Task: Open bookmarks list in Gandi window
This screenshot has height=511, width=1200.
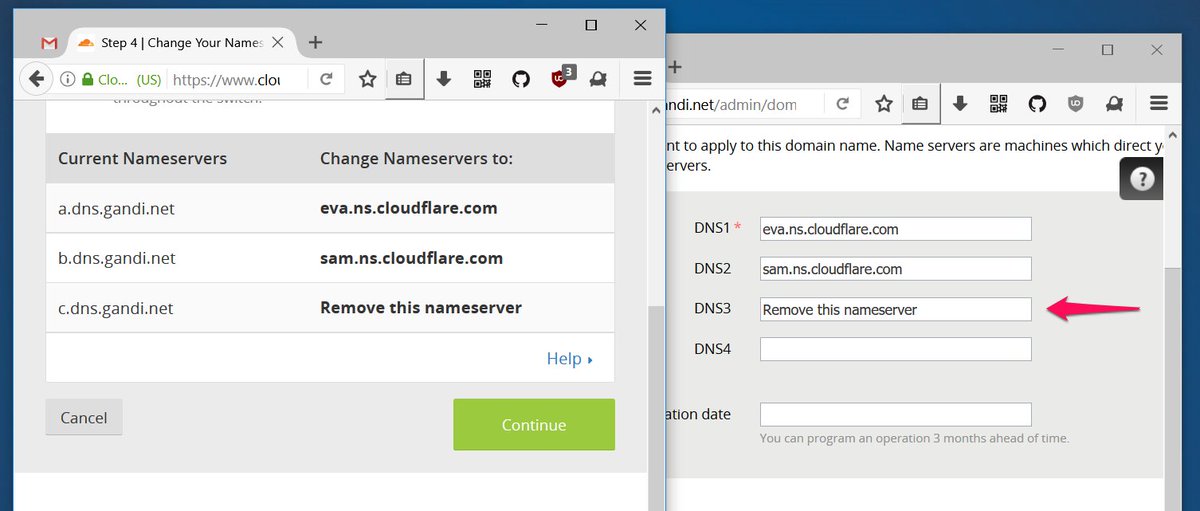Action: pyautogui.click(x=920, y=104)
